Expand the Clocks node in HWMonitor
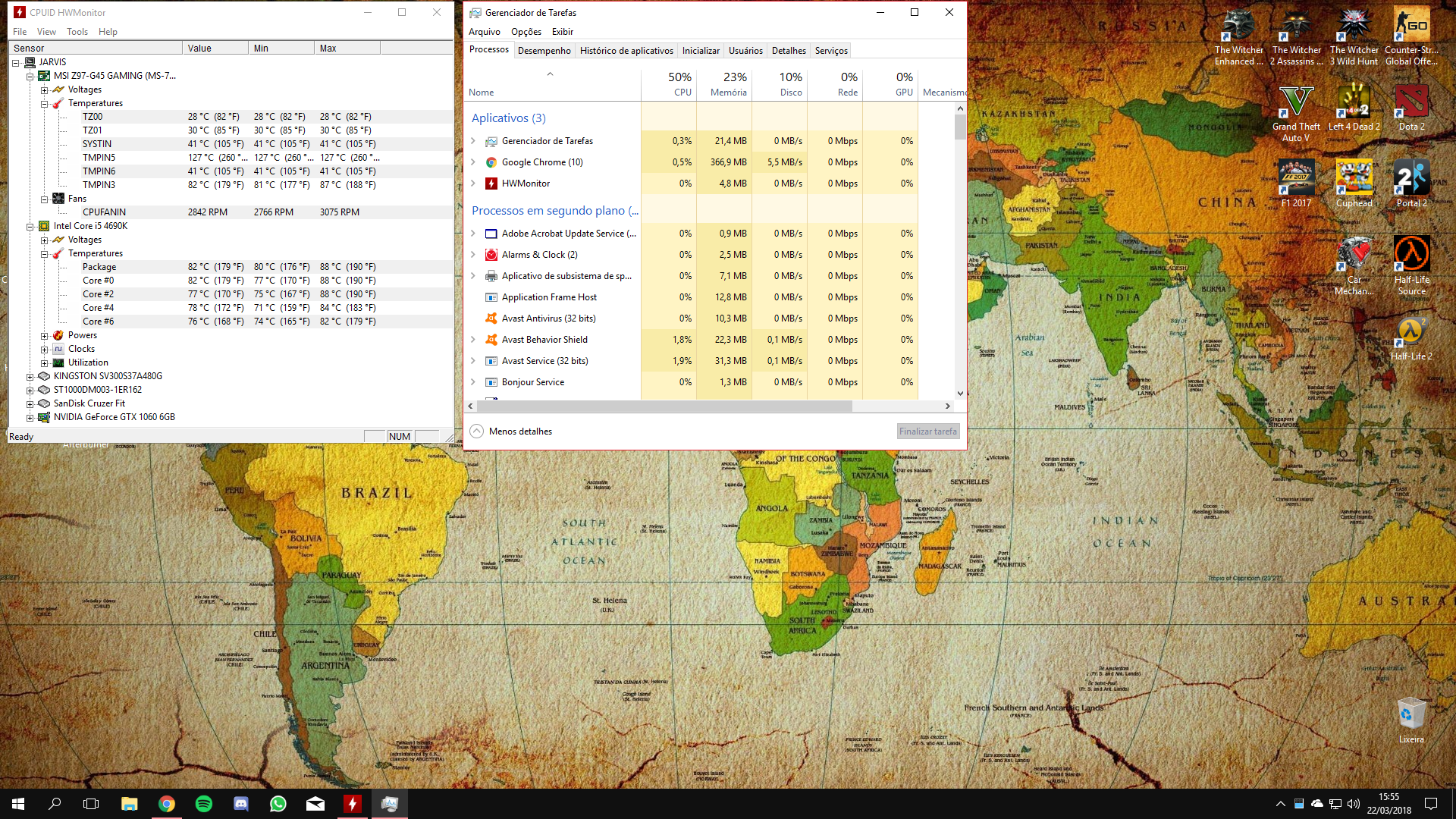 tap(44, 349)
